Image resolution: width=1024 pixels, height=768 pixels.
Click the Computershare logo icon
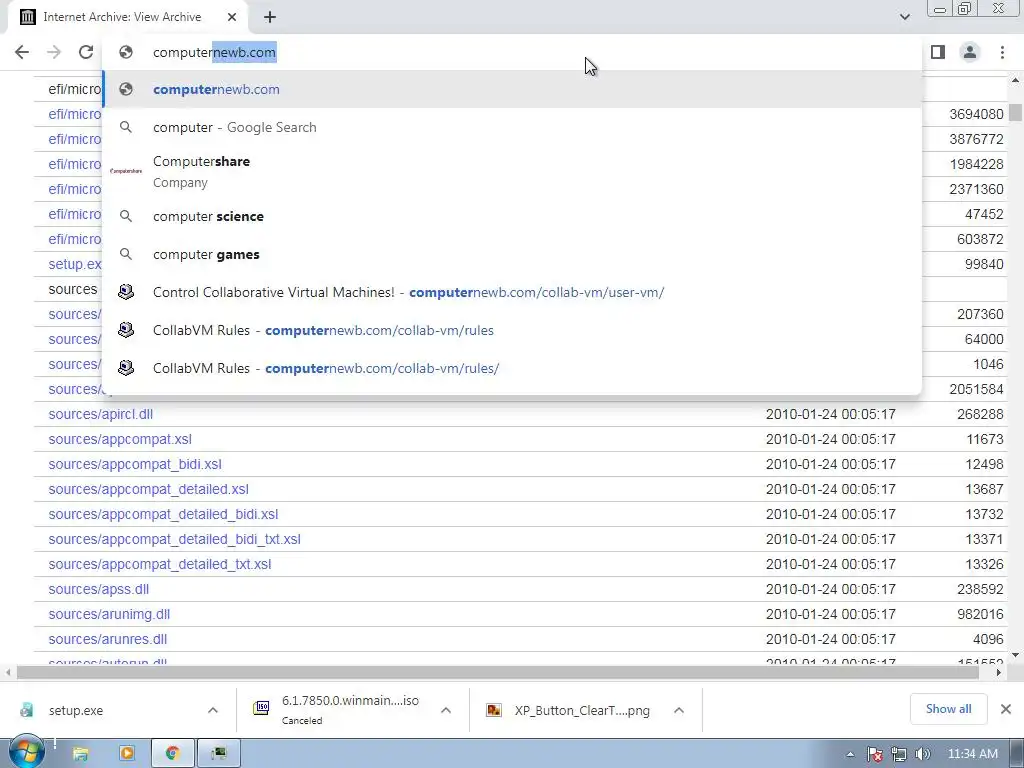tap(126, 171)
